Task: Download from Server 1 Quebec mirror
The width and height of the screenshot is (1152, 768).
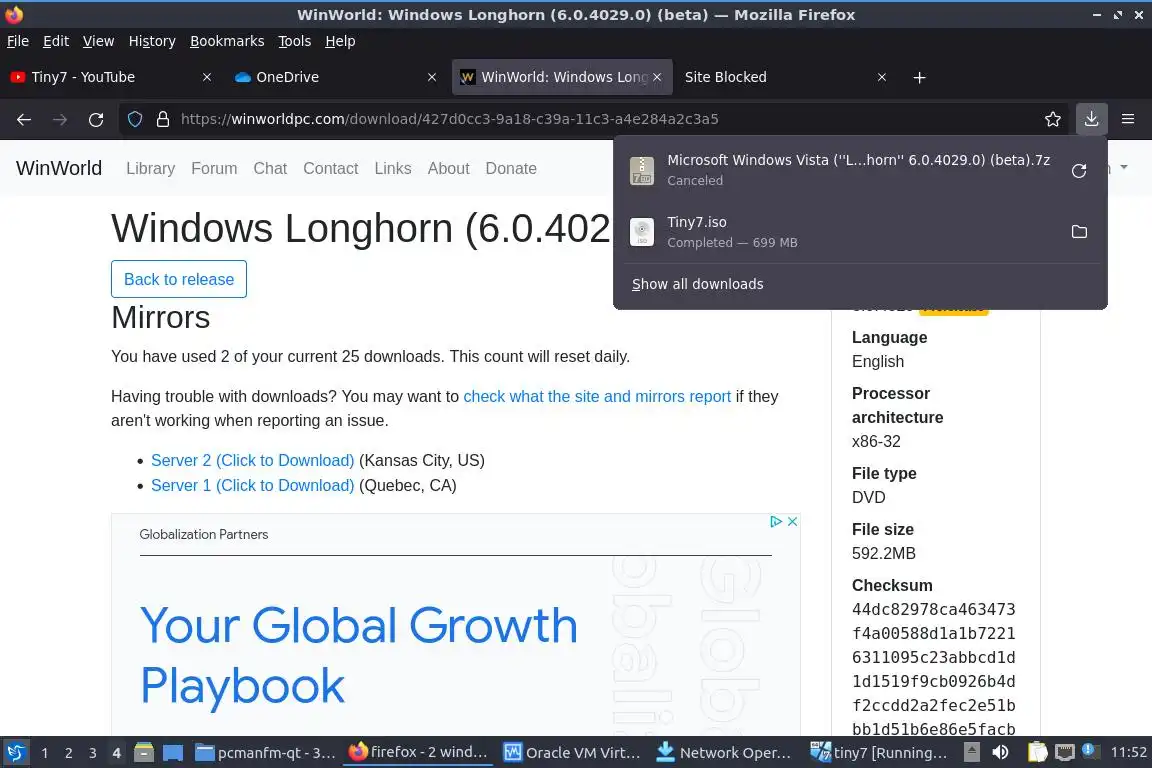Action: (x=252, y=486)
